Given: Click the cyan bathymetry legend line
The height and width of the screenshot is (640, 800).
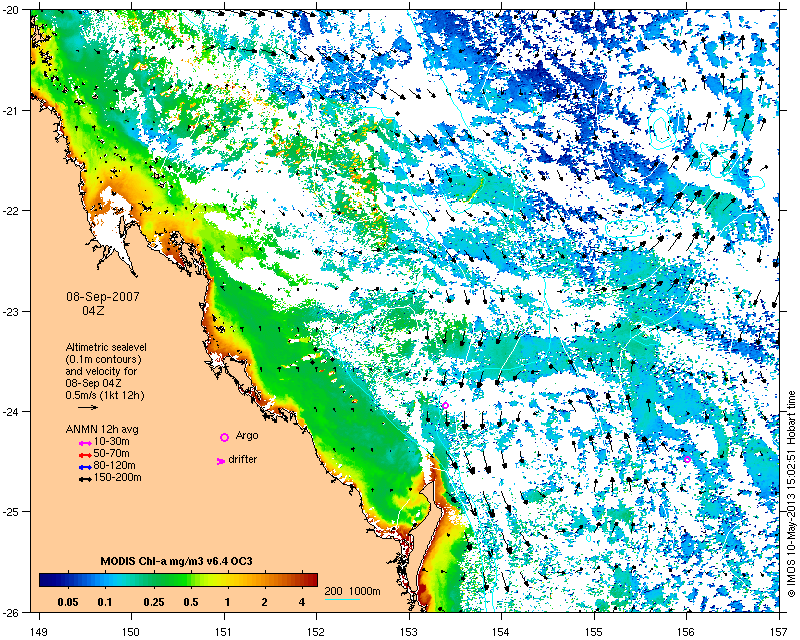Looking at the screenshot, I should pyautogui.click(x=342, y=599).
